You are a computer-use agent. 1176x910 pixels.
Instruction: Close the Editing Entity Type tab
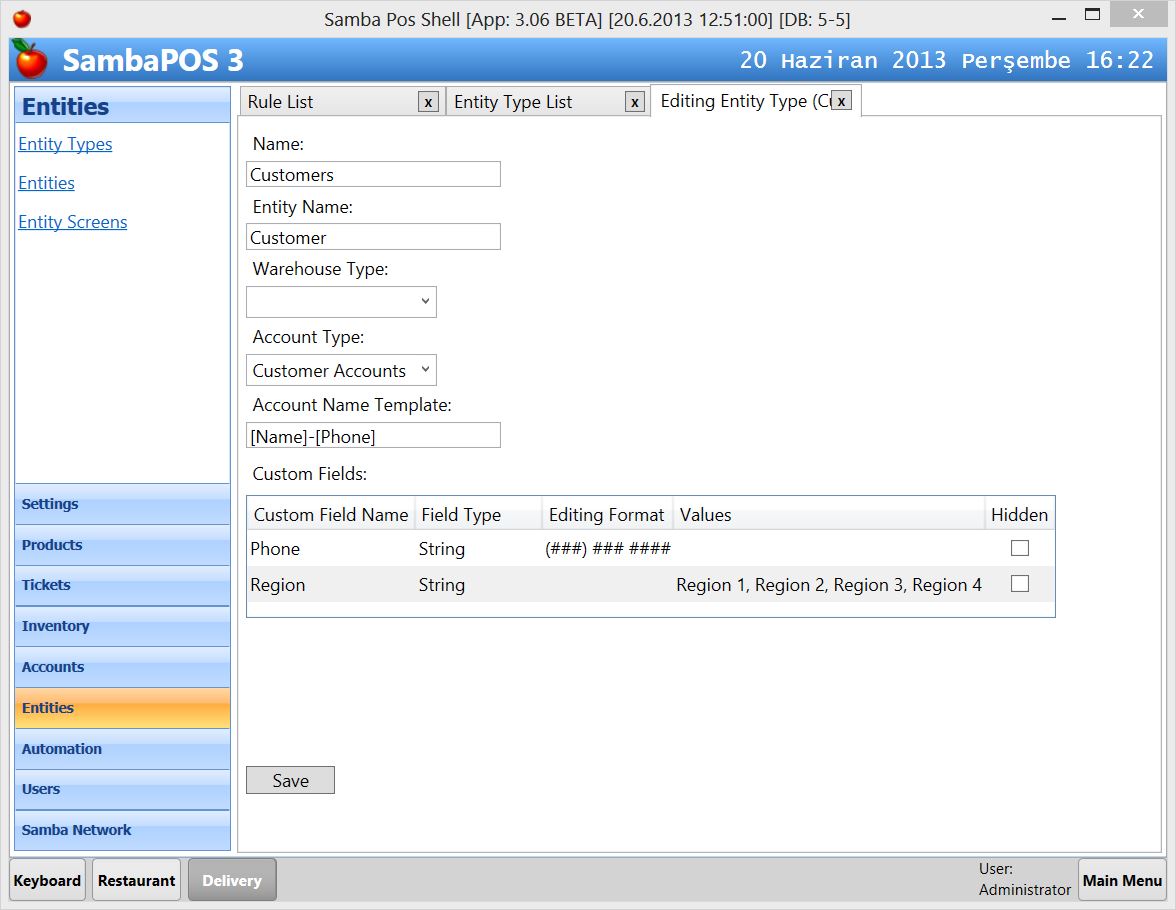click(x=841, y=101)
